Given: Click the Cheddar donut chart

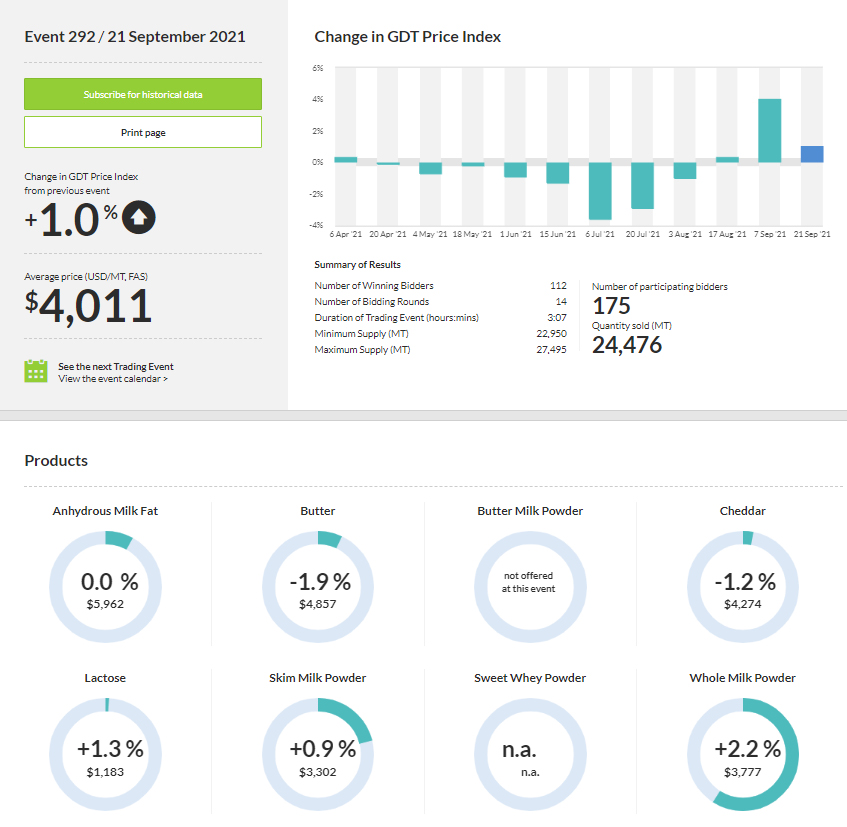Looking at the screenshot, I should pos(743,587).
